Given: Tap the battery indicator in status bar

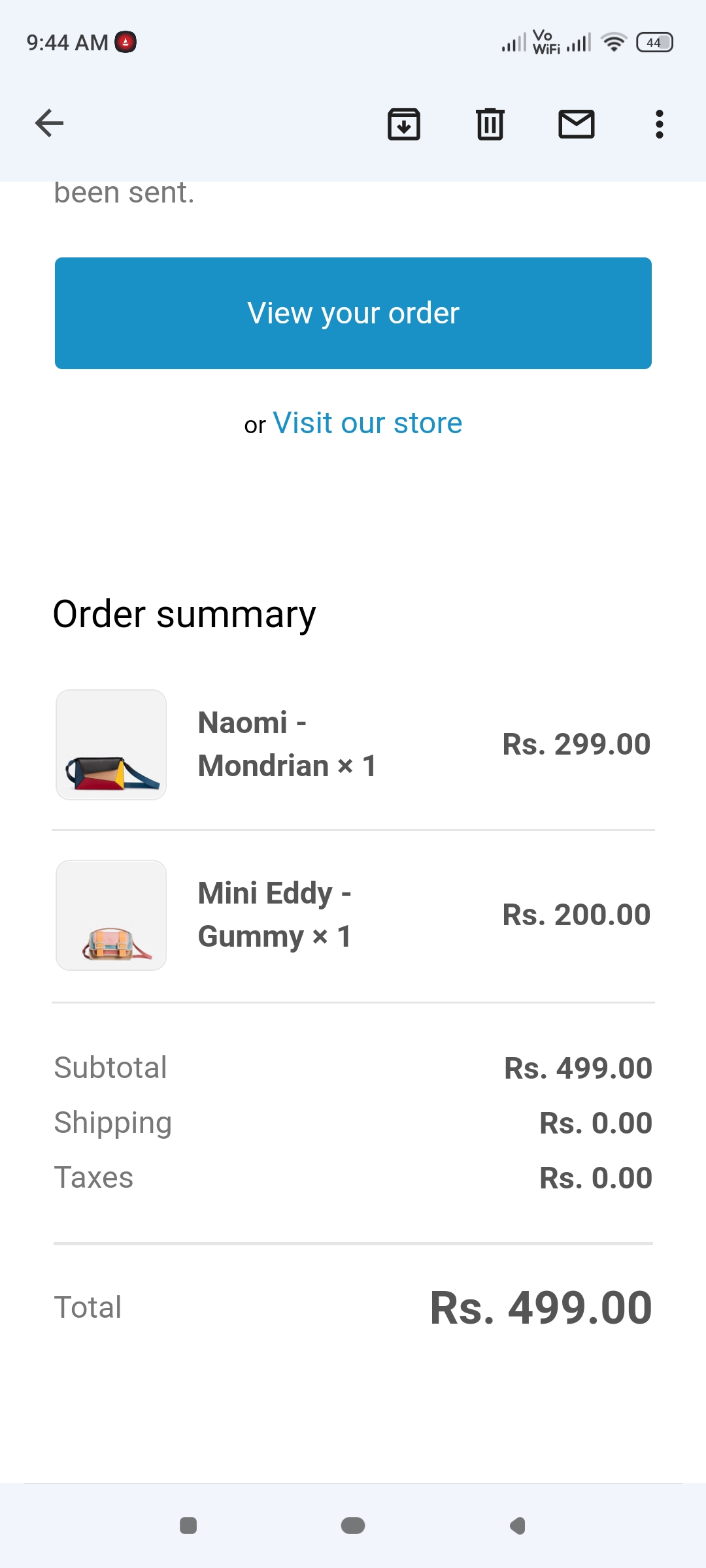Looking at the screenshot, I should (x=654, y=42).
